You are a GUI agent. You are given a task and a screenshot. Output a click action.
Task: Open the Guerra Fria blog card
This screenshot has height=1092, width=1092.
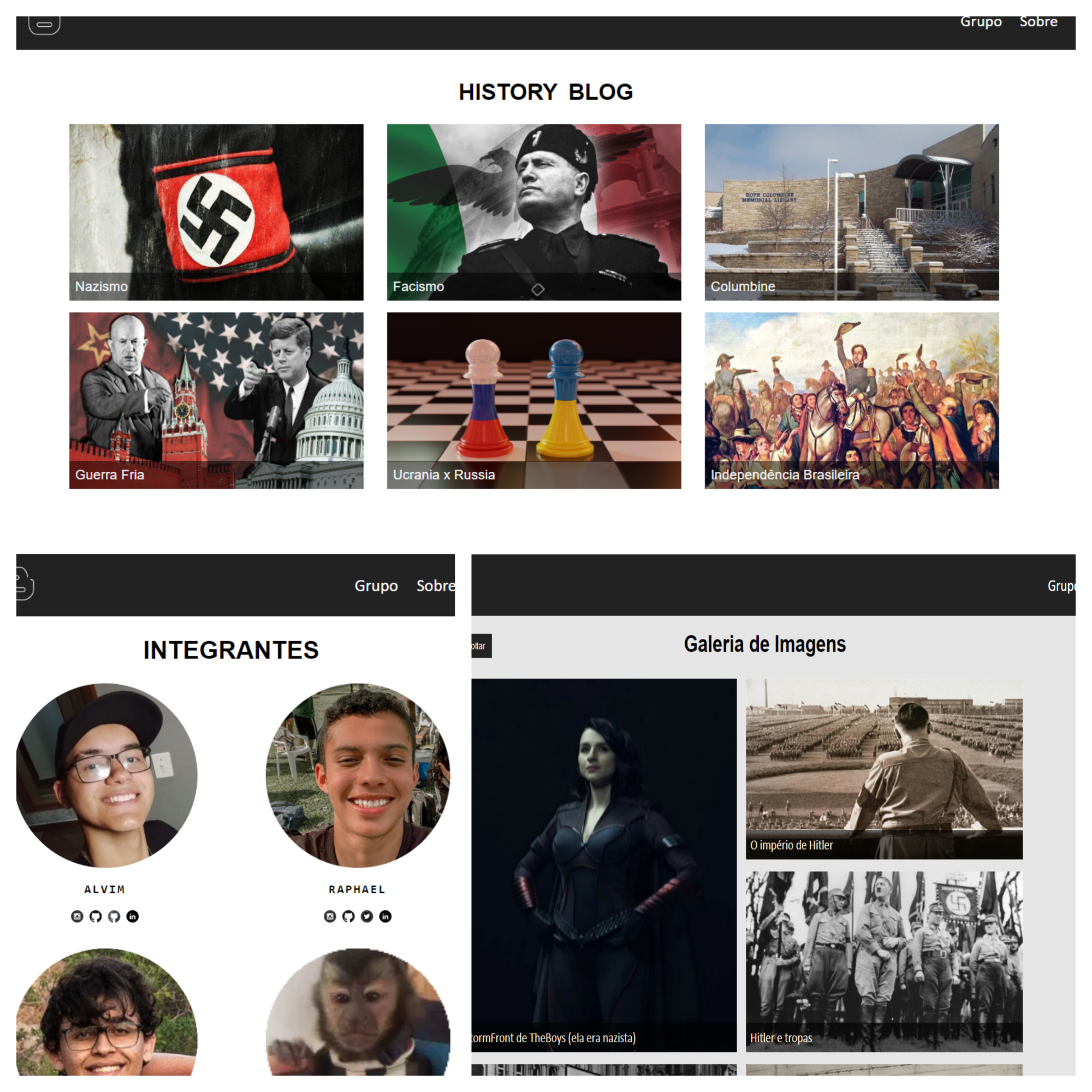coord(216,401)
